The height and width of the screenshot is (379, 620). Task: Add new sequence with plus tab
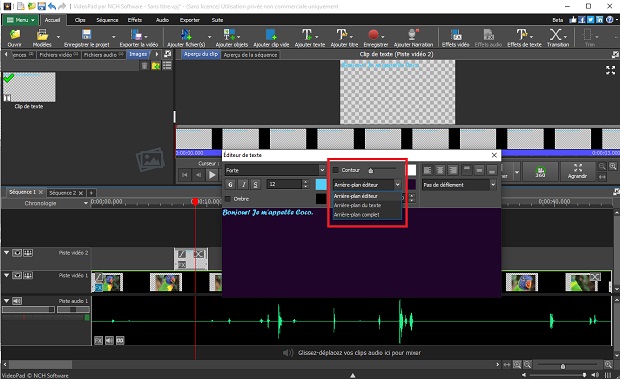91,193
